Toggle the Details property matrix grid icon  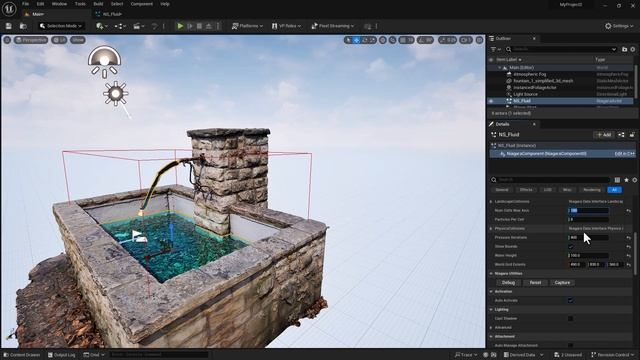(x=617, y=180)
